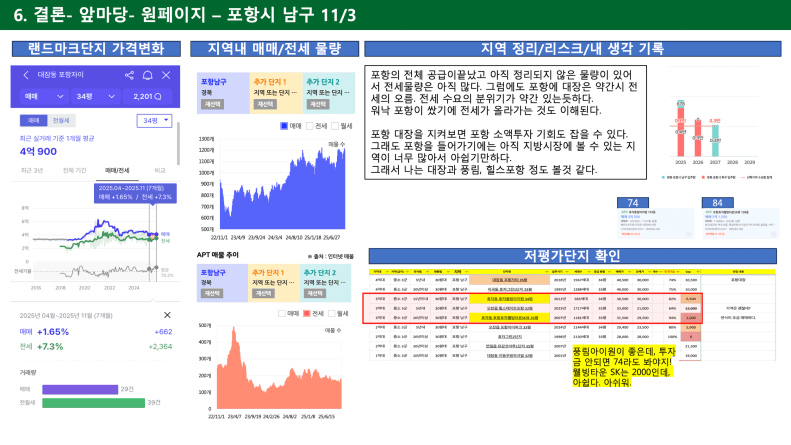Screen dimensions: 791x445
Task: Toggle the 월세 checkbox on the orange chart
Action: [x=331, y=313]
